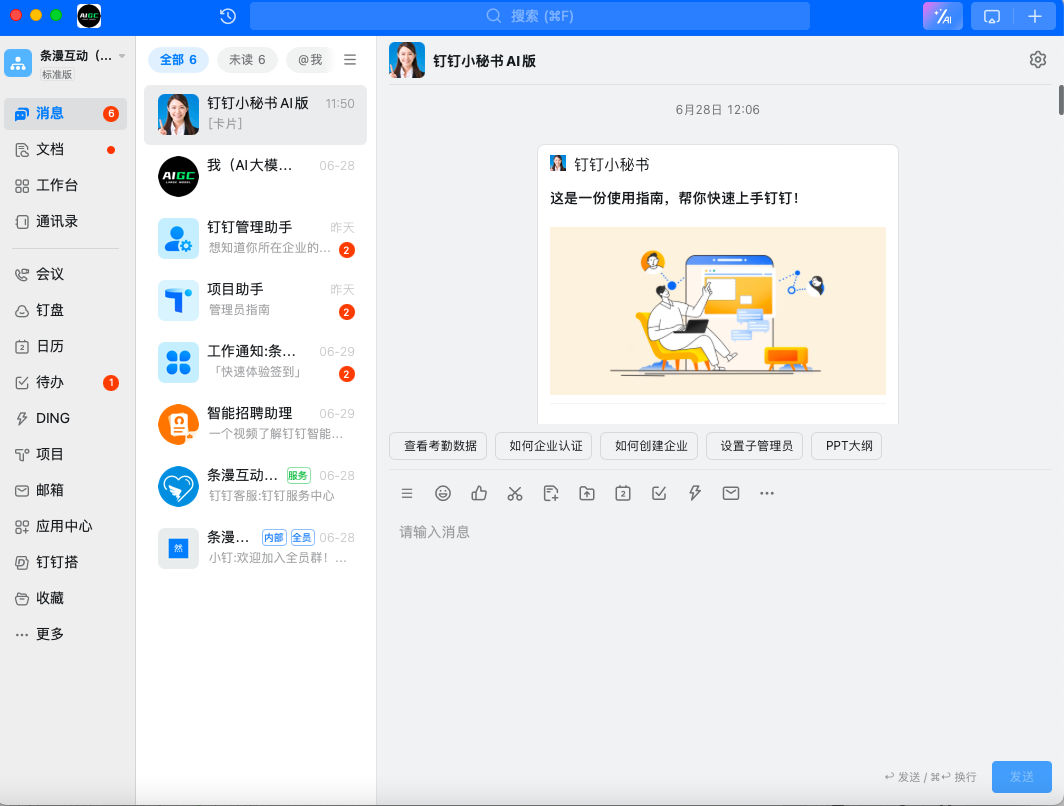
Task: Open more tools ellipsis in chat toolbar
Action: [767, 493]
